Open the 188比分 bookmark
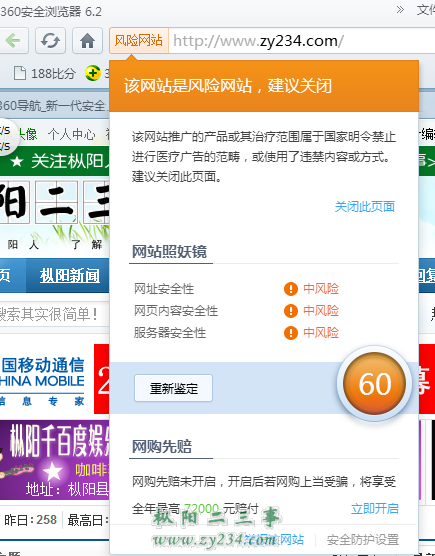435x556 pixels. point(45,73)
